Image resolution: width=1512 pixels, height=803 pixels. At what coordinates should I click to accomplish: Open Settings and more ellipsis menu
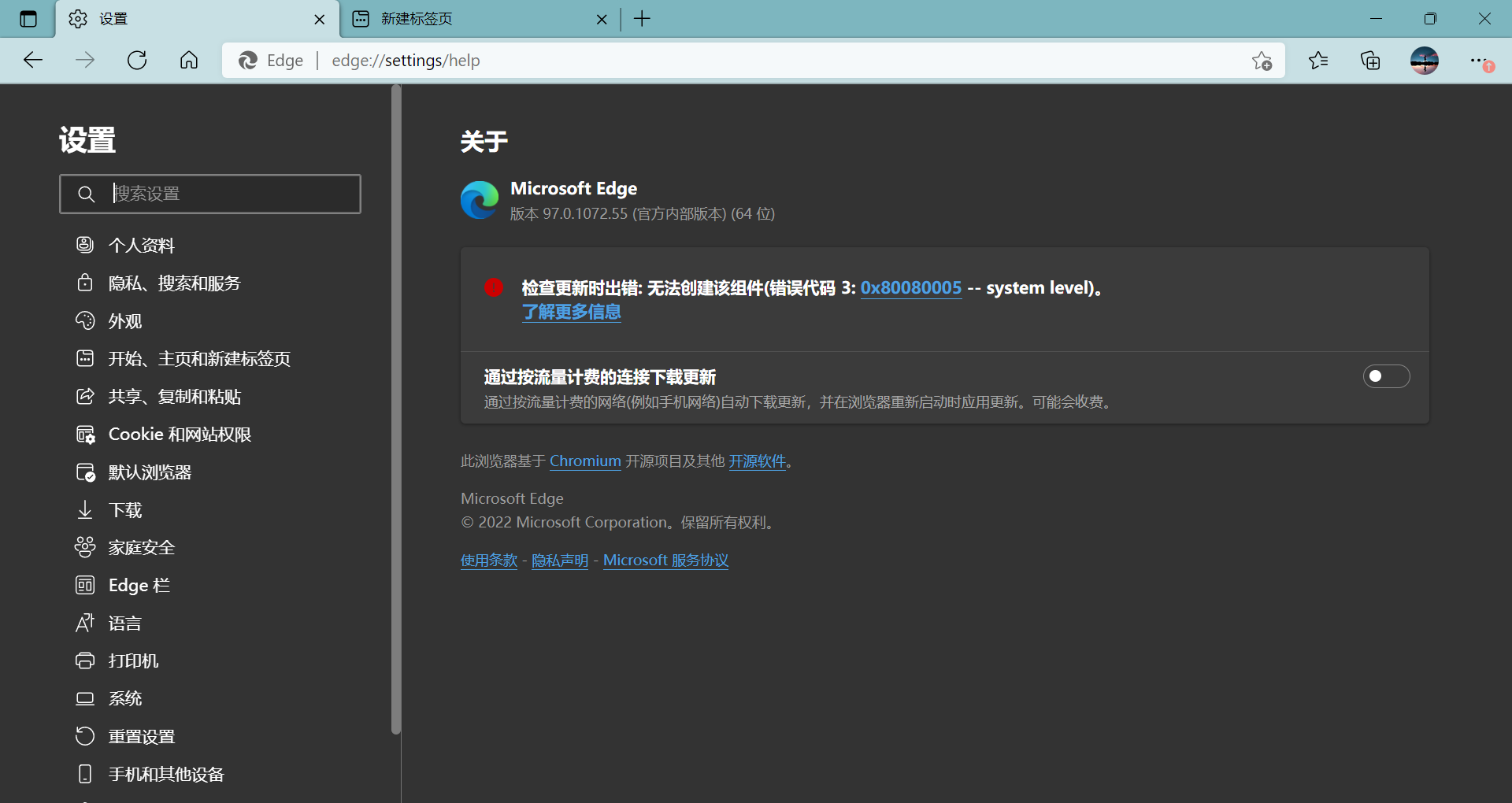click(x=1478, y=61)
